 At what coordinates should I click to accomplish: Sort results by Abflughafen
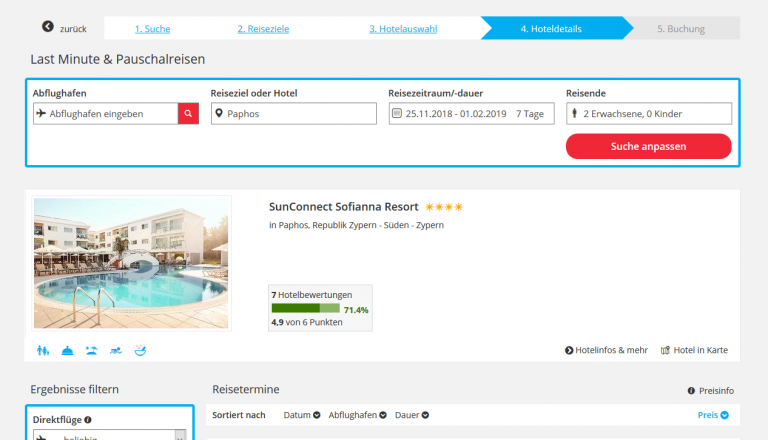coord(358,415)
